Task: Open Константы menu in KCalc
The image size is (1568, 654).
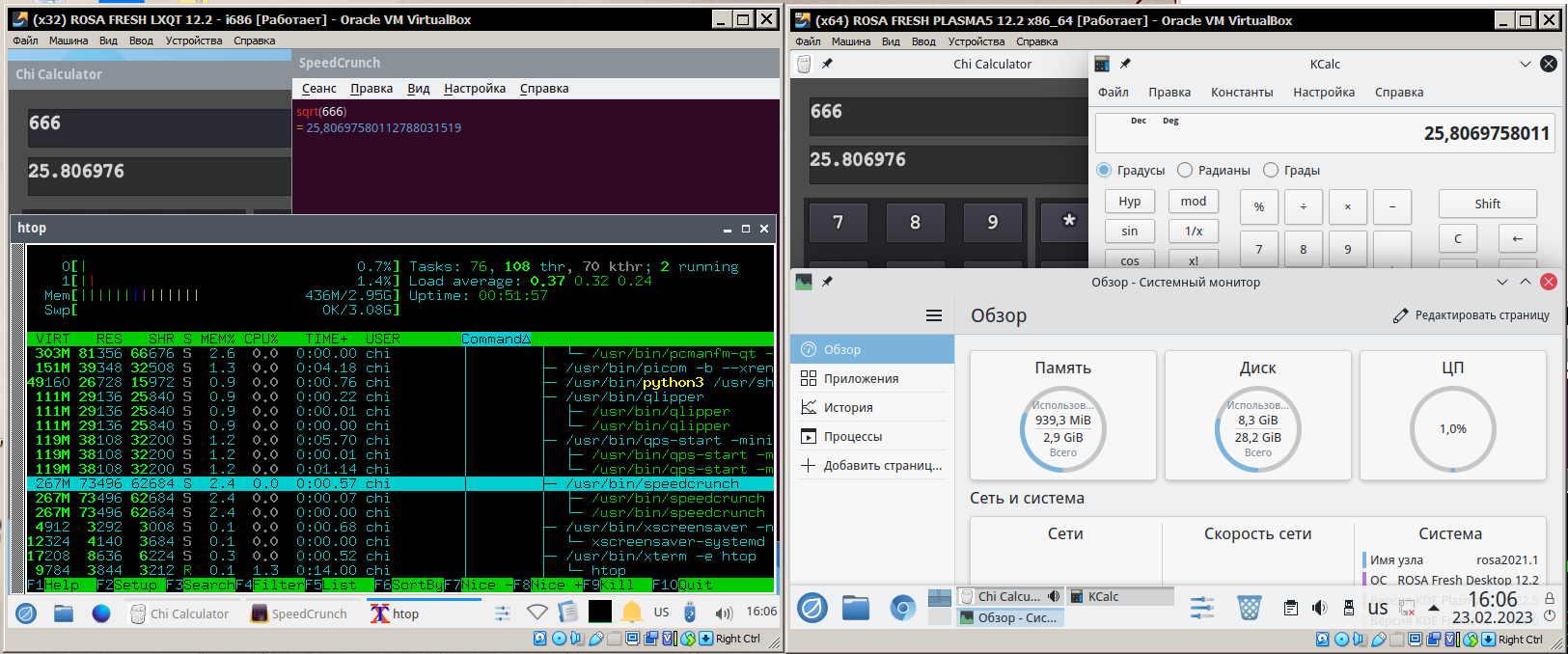Action: click(x=1241, y=93)
